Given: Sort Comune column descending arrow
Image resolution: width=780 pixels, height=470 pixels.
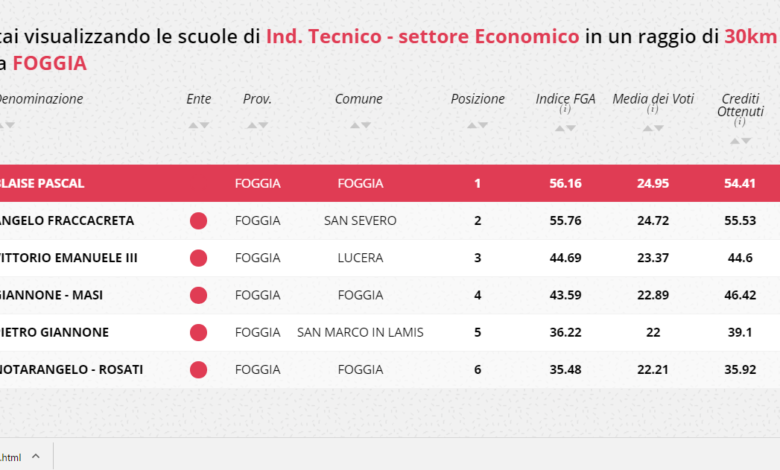Looking at the screenshot, I should (366, 125).
